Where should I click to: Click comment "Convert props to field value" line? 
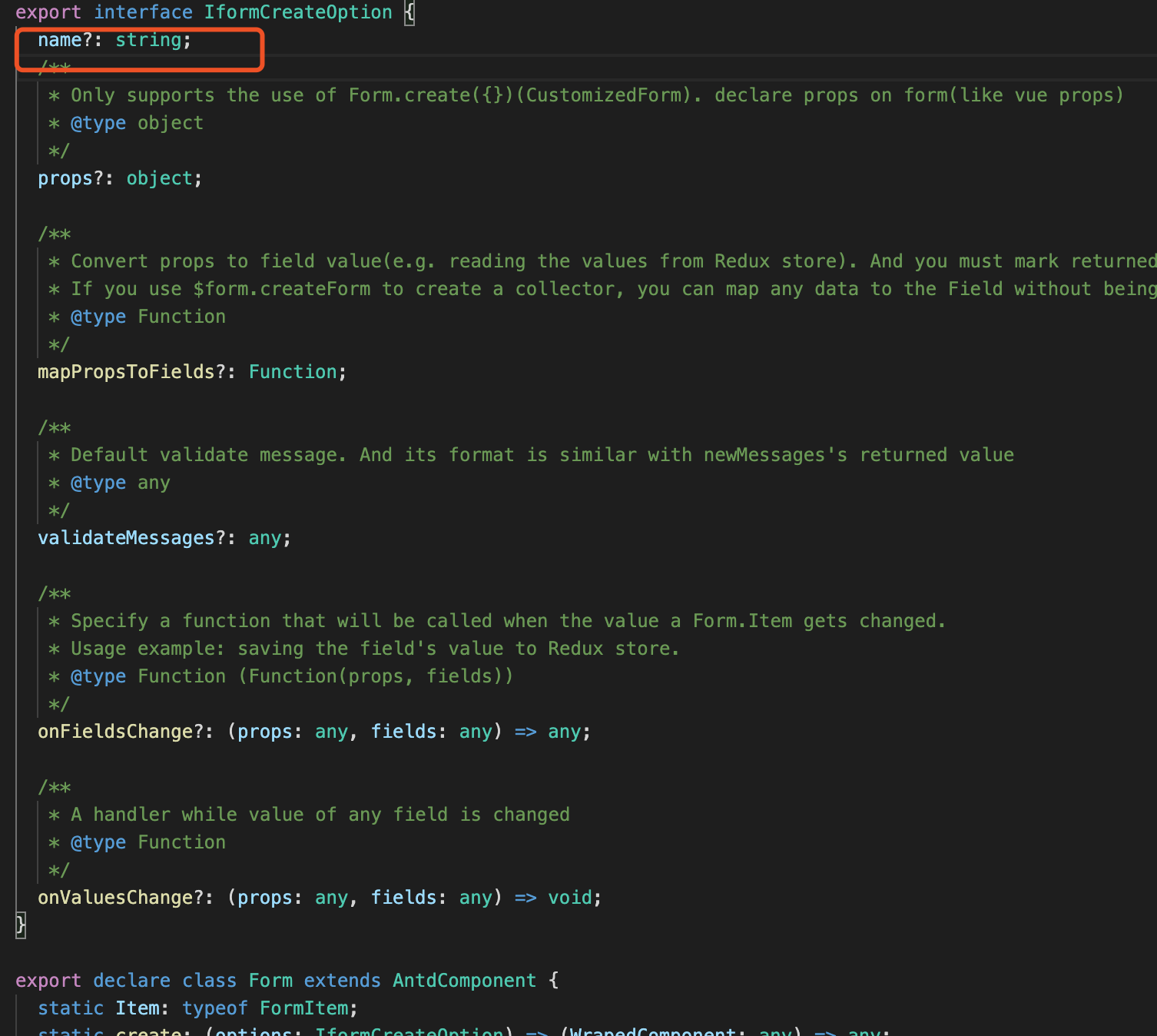(x=602, y=261)
